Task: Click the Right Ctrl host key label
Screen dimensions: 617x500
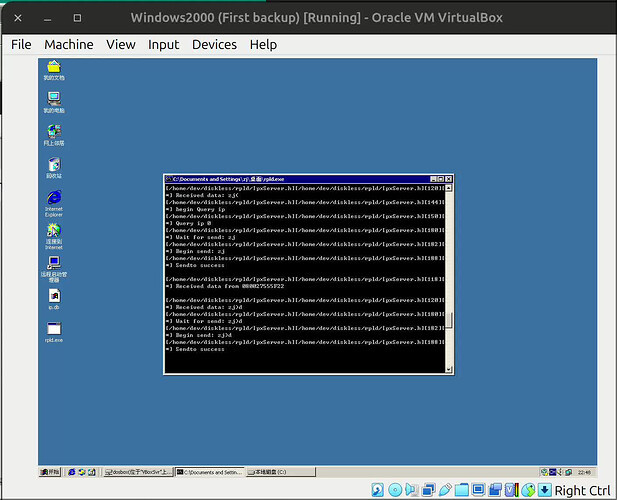Action: [x=582, y=491]
